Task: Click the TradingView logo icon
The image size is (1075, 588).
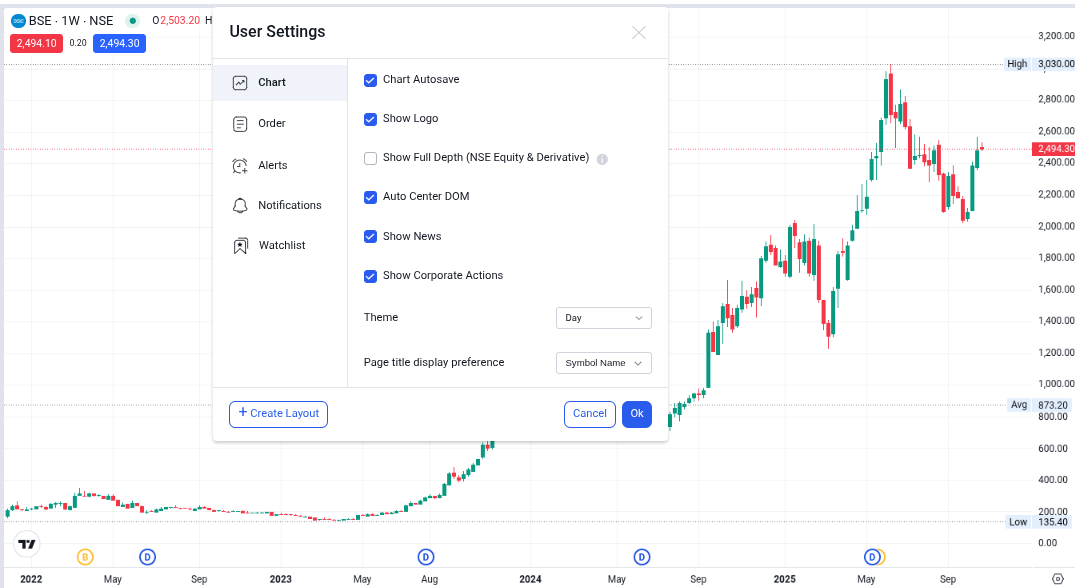Action: pos(27,544)
